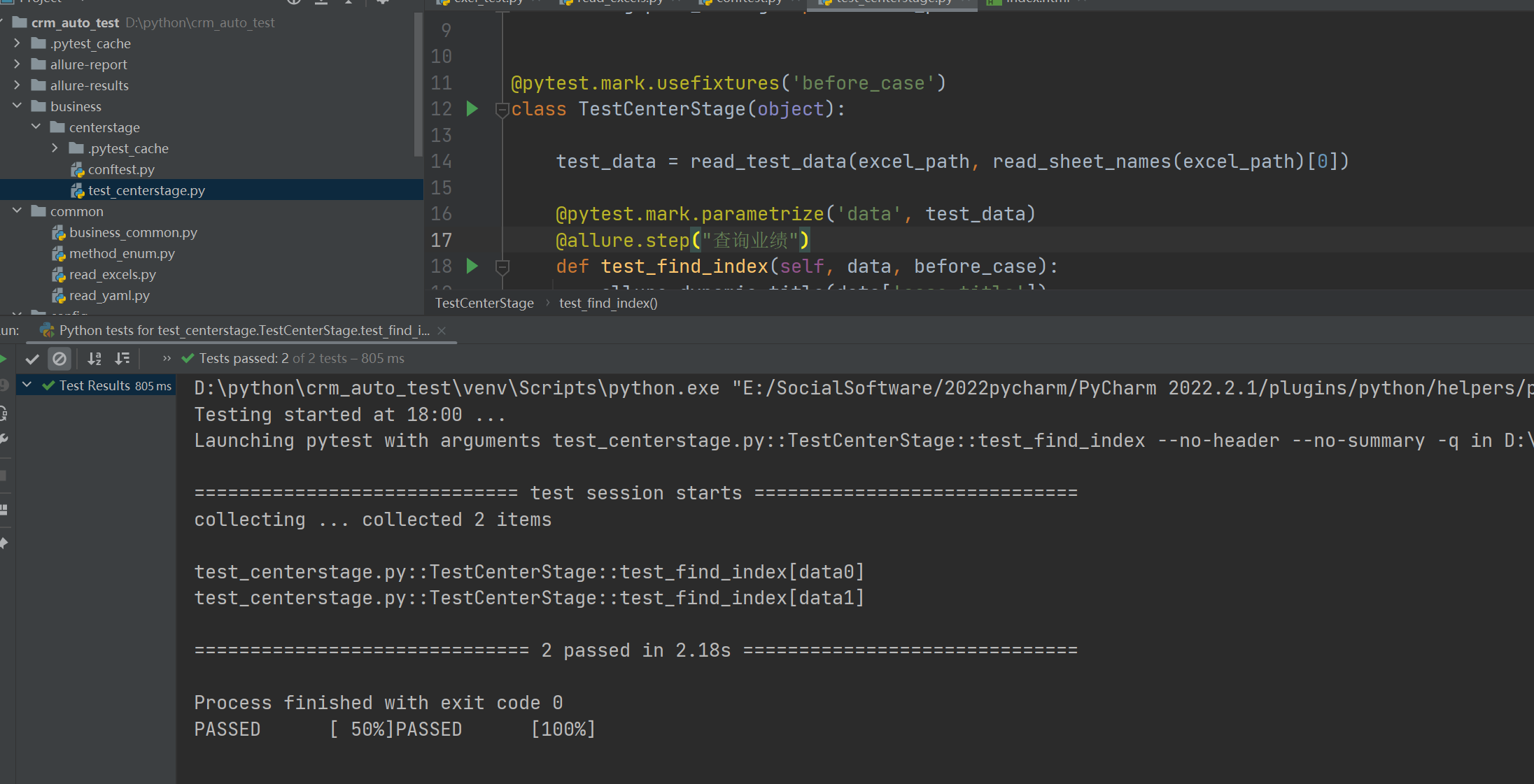Expand the centerstage .pytest_cache folder

pos(55,148)
